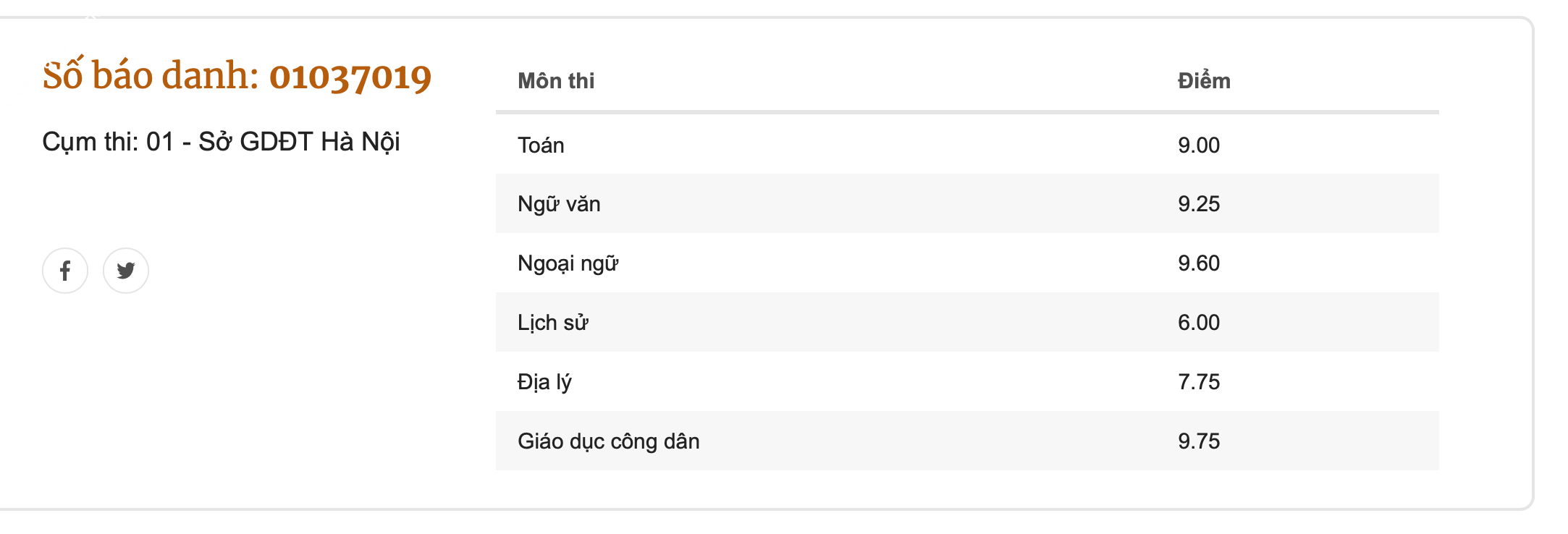Click the Lịch sử score 6.00
The width and height of the screenshot is (1568, 534).
coord(1199,322)
